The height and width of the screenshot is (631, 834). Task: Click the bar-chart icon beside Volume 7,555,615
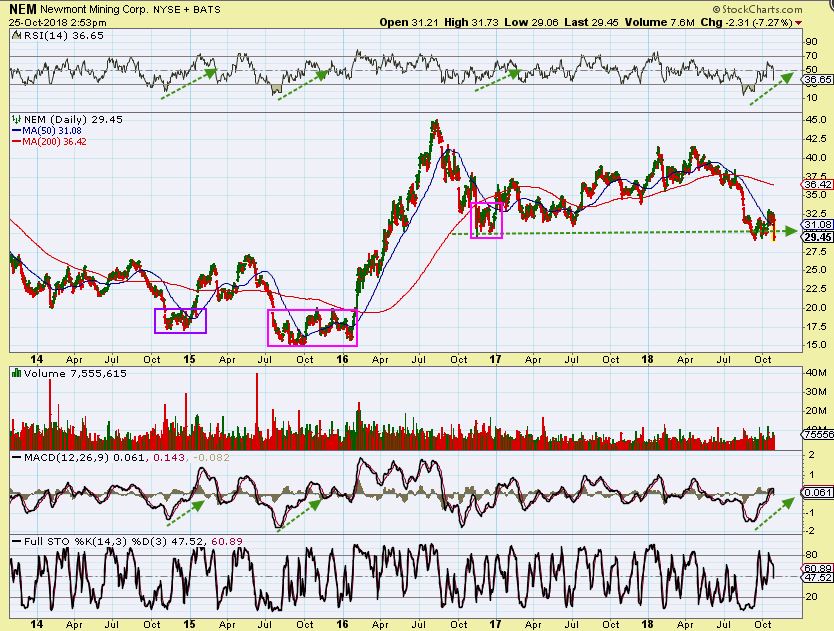pyautogui.click(x=16, y=373)
